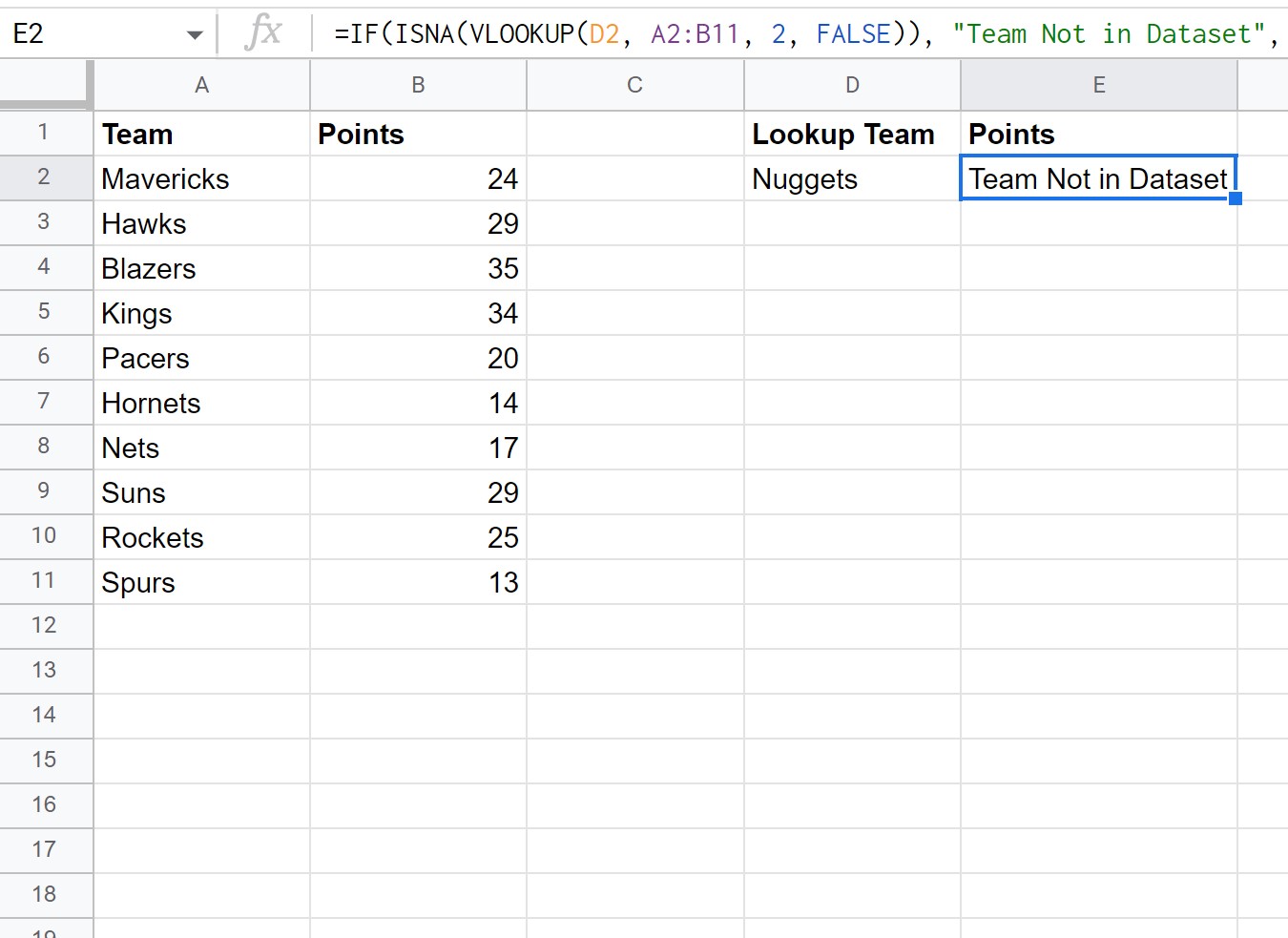
Task: Select row 15 header
Action: pos(46,761)
